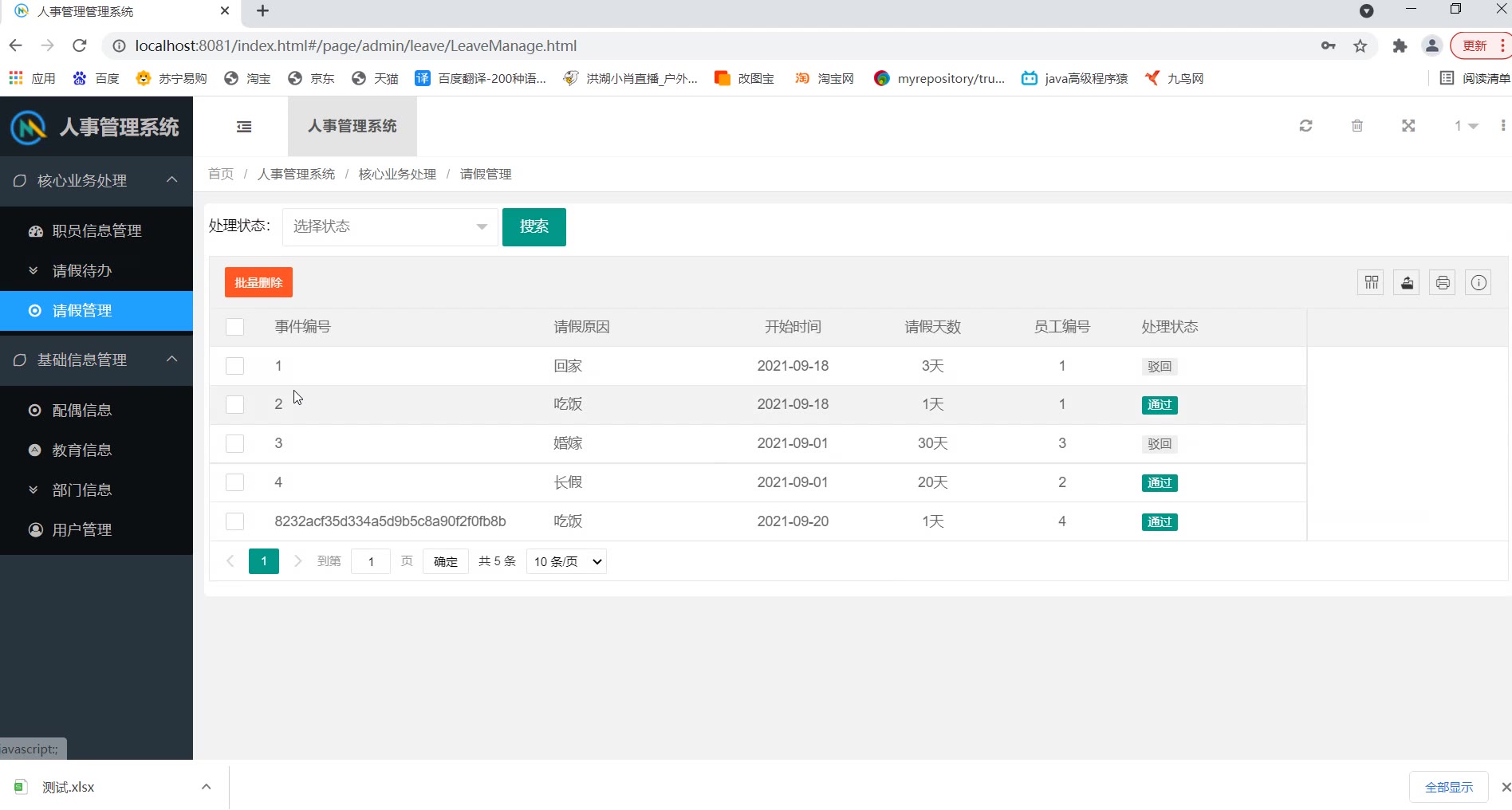Click the refresh icon in top header
This screenshot has height=810, width=1512.
click(x=1305, y=126)
